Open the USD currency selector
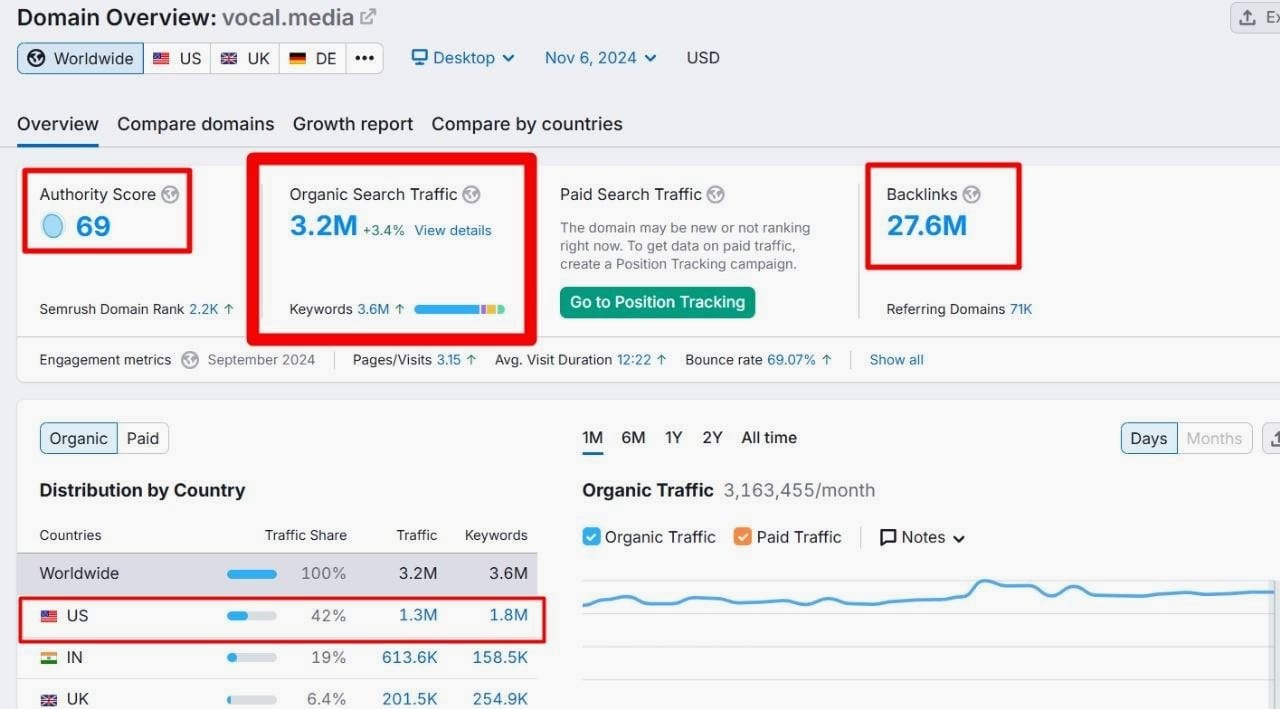Screen dimensions: 1280x709 tap(703, 58)
